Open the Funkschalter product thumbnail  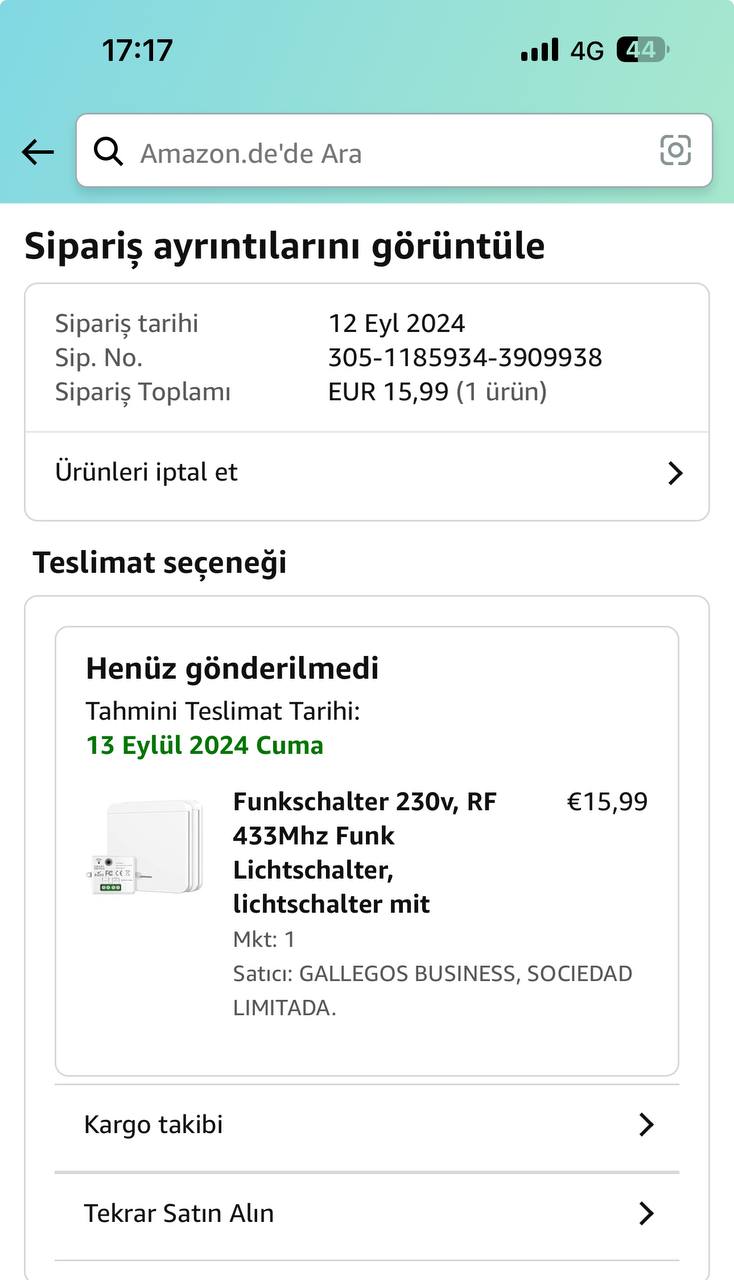click(146, 846)
